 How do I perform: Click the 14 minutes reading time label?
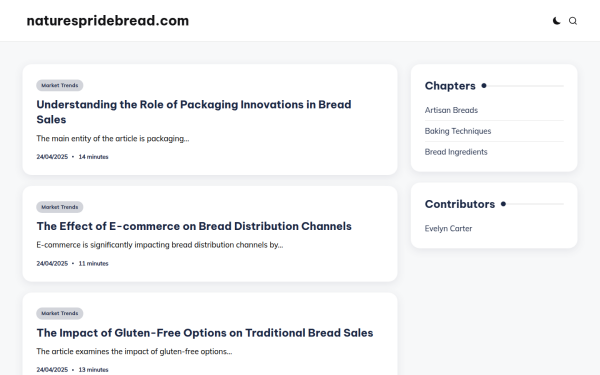93,157
